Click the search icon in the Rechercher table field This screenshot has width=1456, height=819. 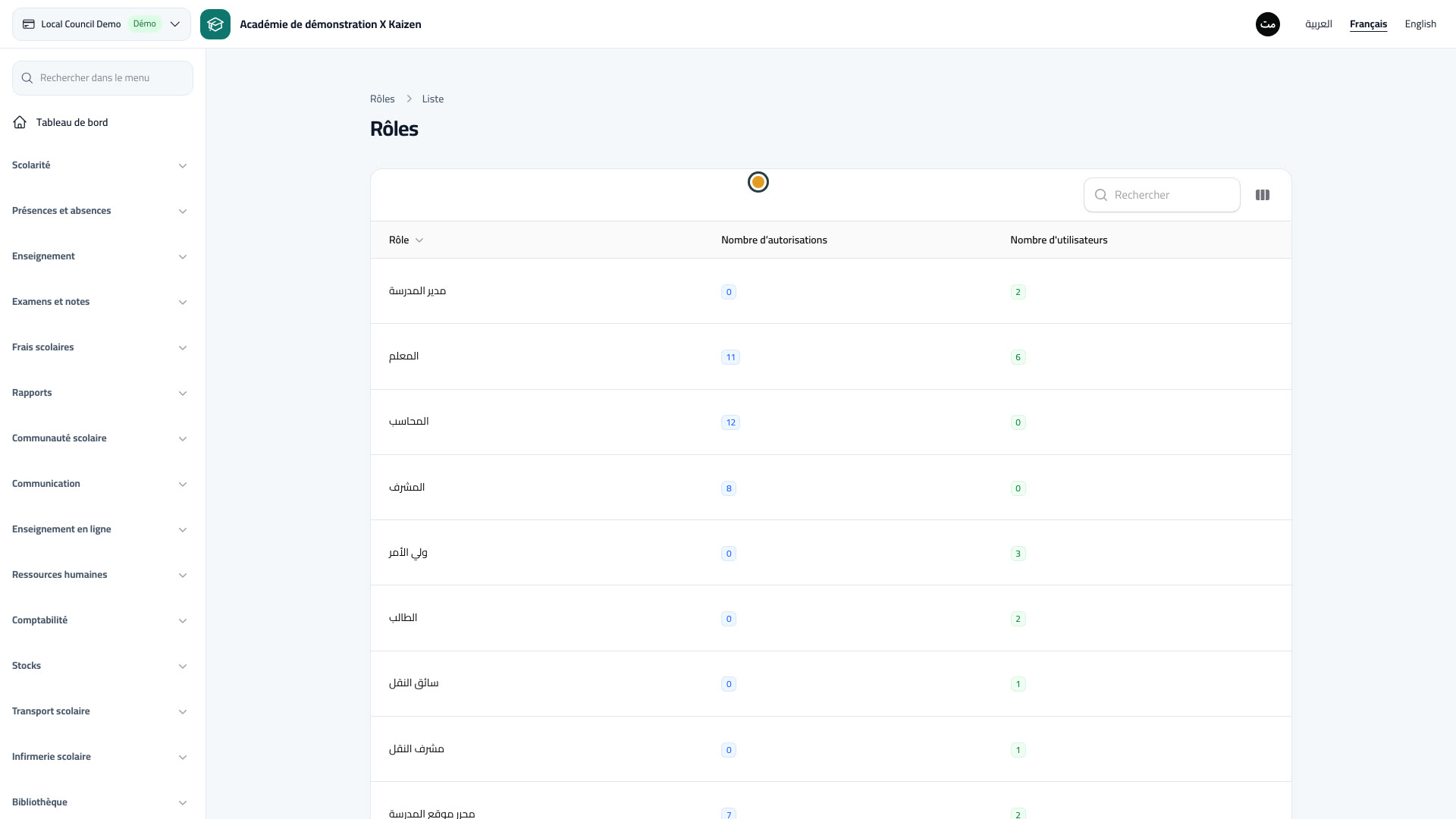click(x=1101, y=195)
